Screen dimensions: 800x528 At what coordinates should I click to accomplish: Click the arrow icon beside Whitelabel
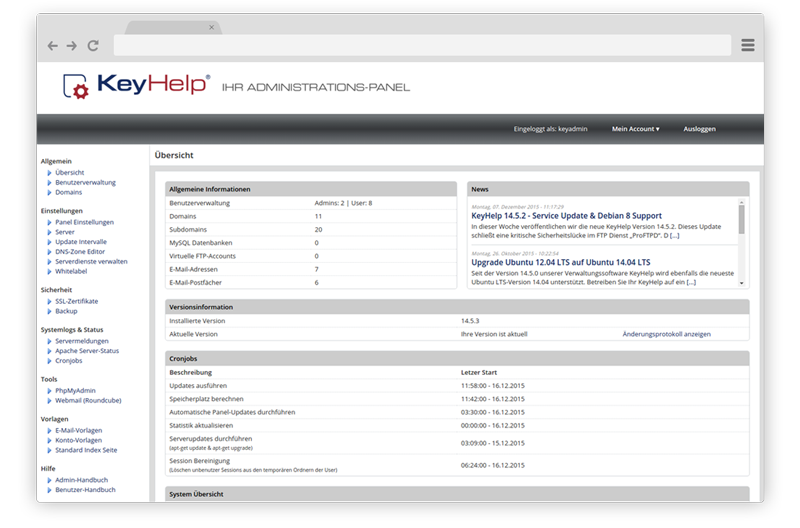coord(49,272)
